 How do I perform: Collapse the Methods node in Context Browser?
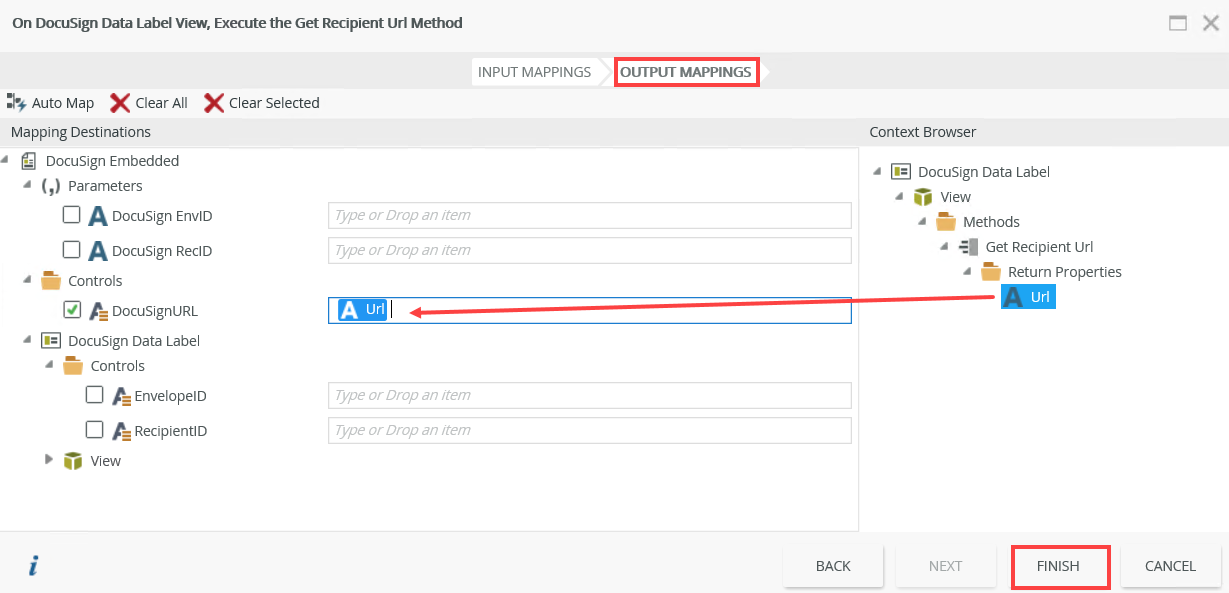(923, 222)
